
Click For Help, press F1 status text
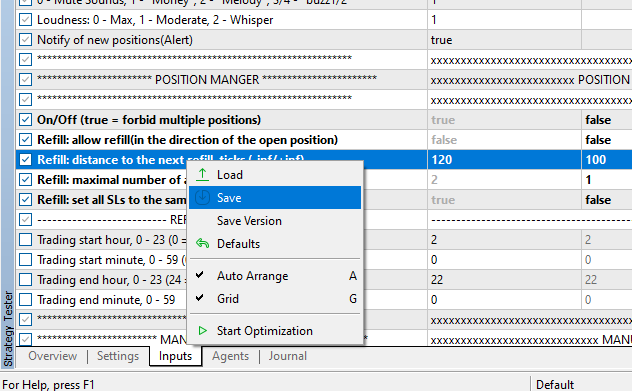[x=48, y=385]
